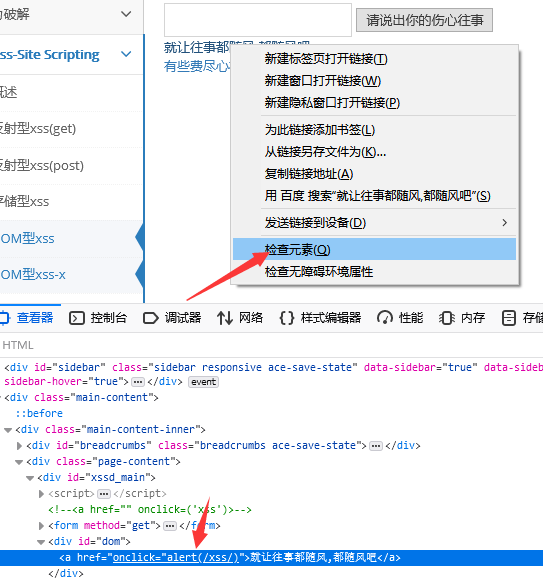
Task: Click the HTML search field in inspector
Action: click(271, 345)
